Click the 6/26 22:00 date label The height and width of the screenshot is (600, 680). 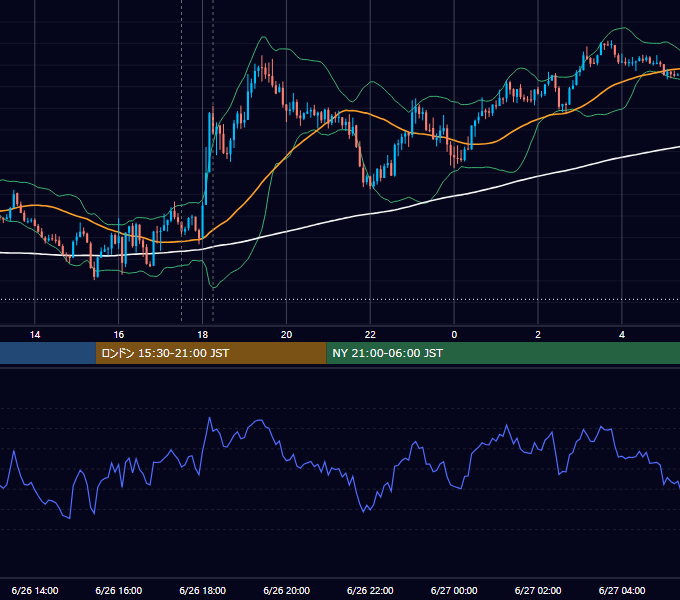(x=370, y=590)
